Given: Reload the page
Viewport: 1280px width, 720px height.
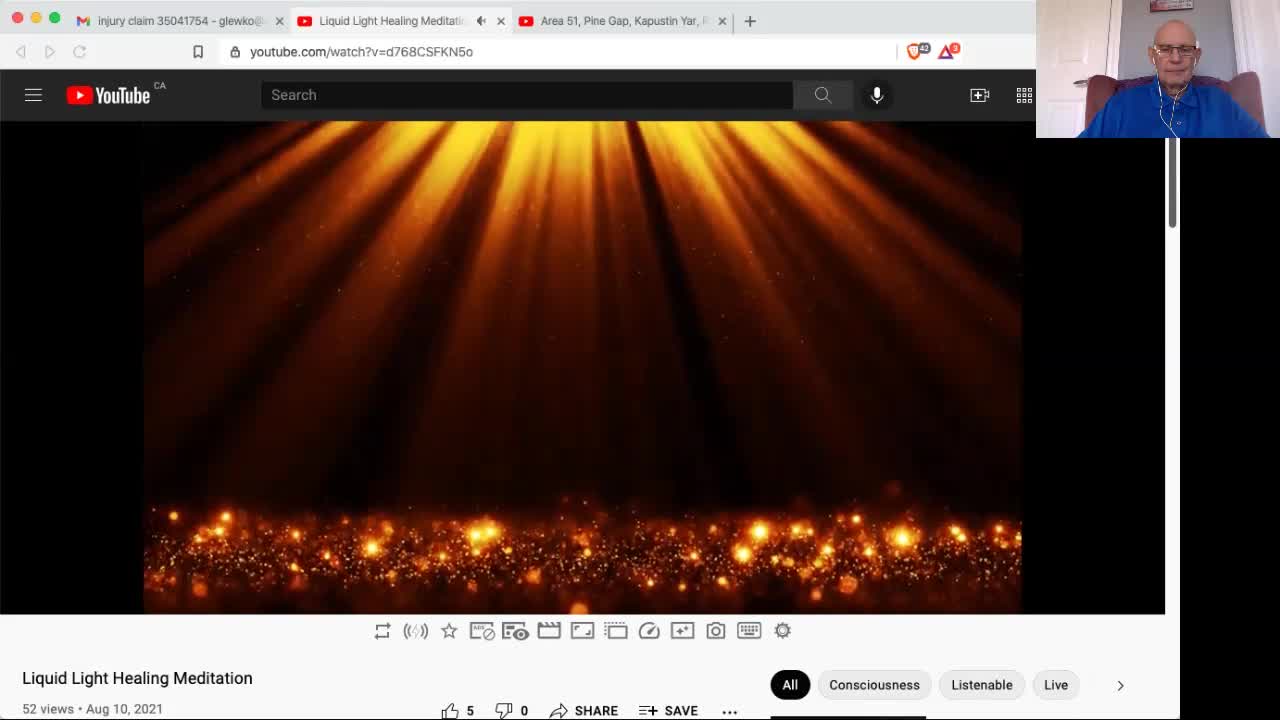Looking at the screenshot, I should [x=79, y=52].
